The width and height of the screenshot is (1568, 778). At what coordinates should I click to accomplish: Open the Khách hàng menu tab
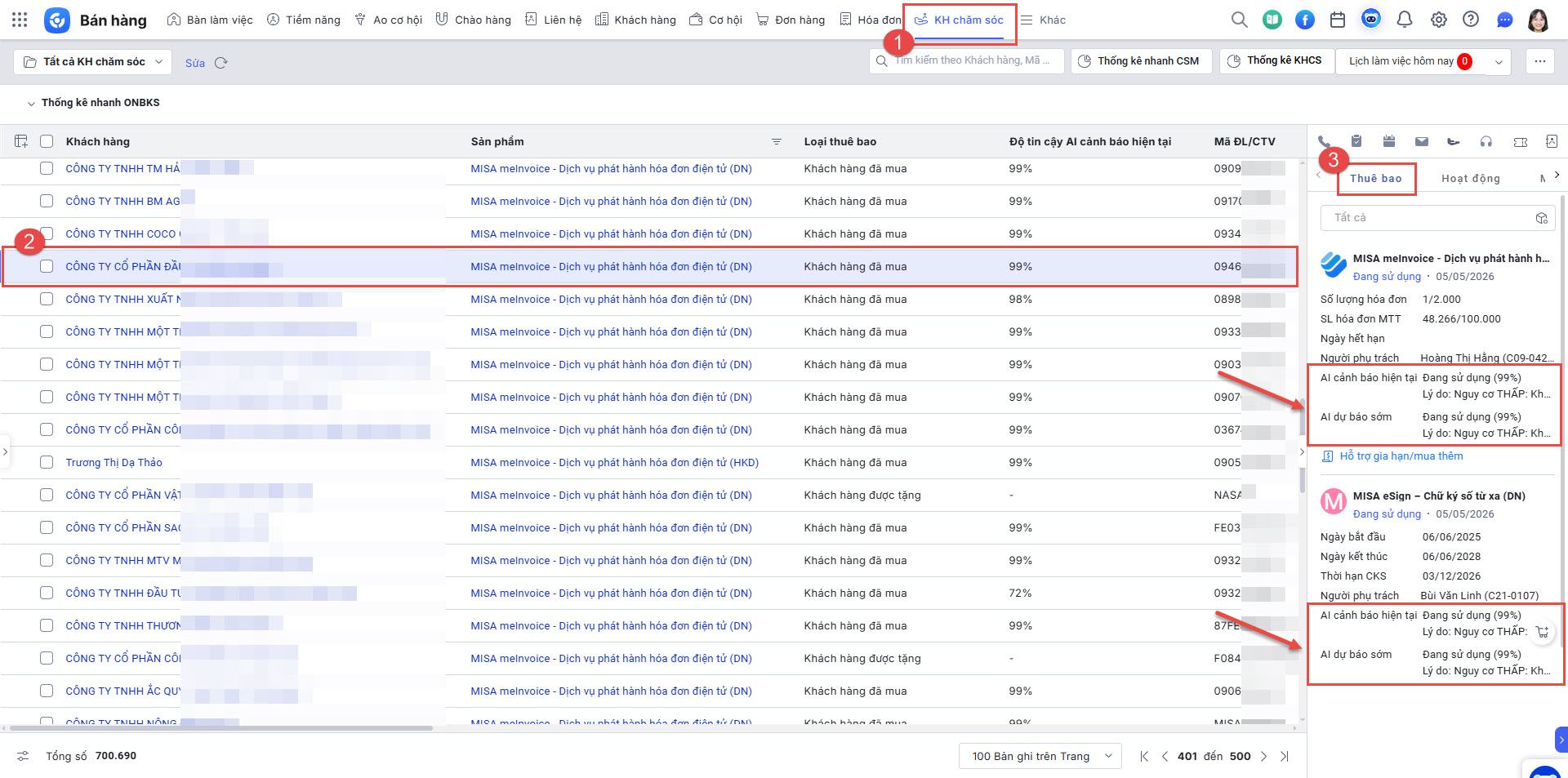click(635, 20)
